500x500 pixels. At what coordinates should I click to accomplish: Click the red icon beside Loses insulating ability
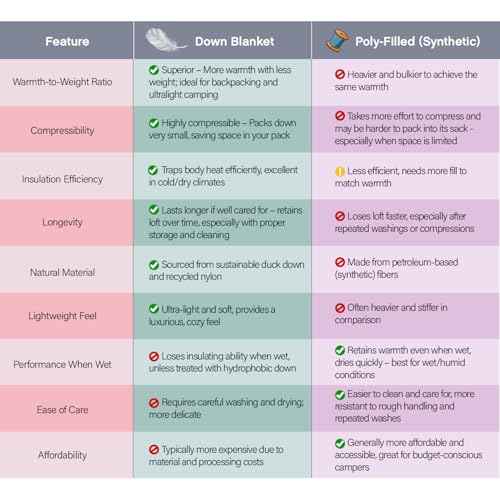pyautogui.click(x=154, y=356)
